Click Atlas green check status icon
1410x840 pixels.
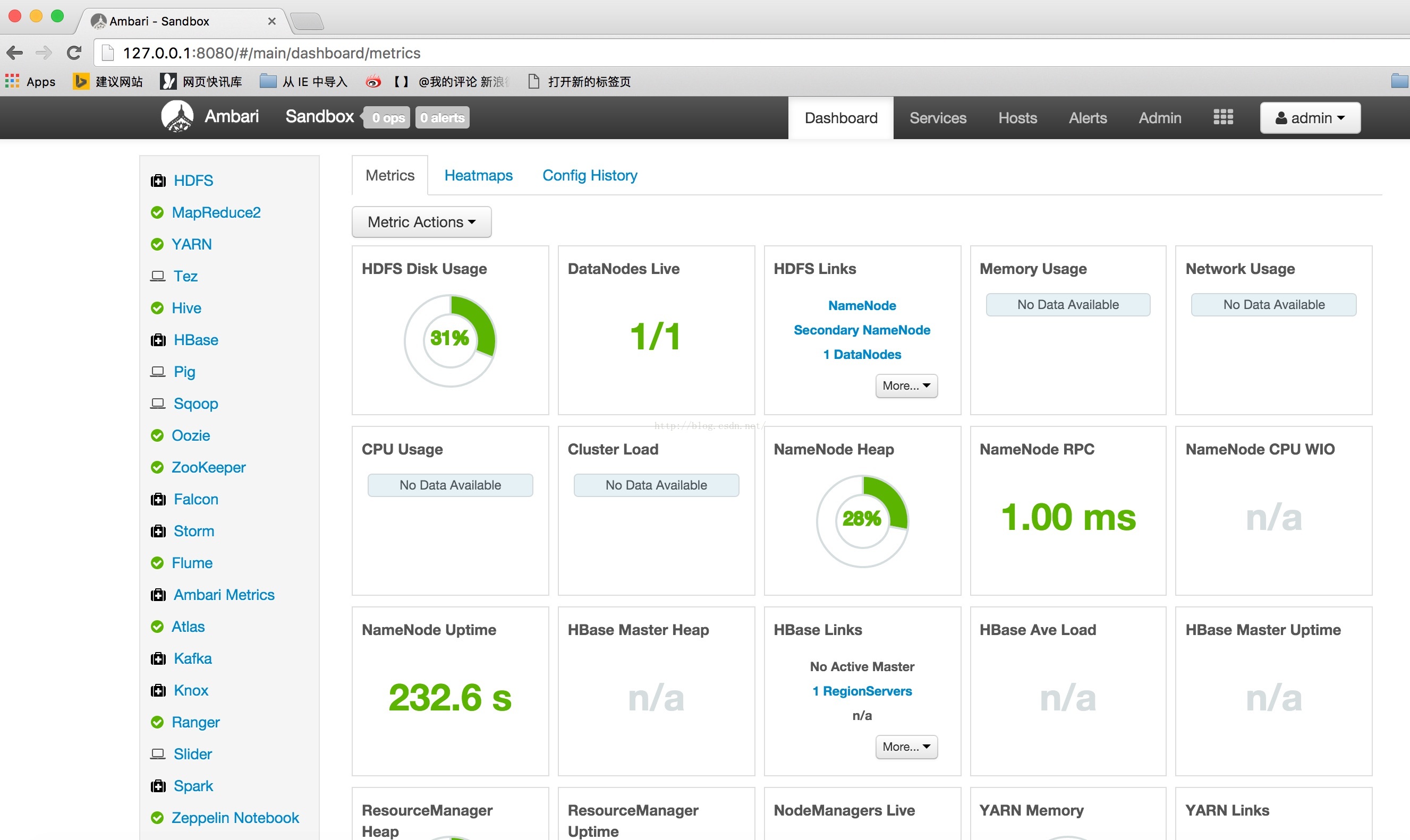tap(157, 627)
